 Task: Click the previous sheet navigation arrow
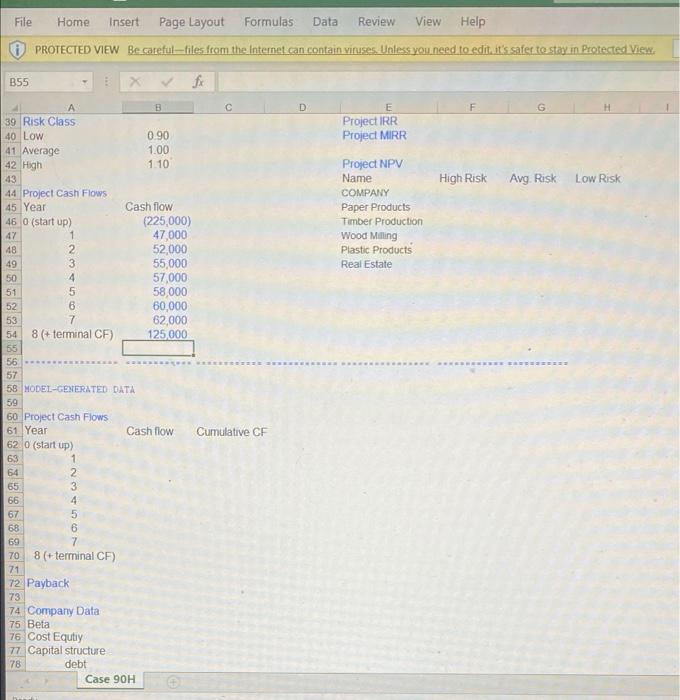point(27,681)
